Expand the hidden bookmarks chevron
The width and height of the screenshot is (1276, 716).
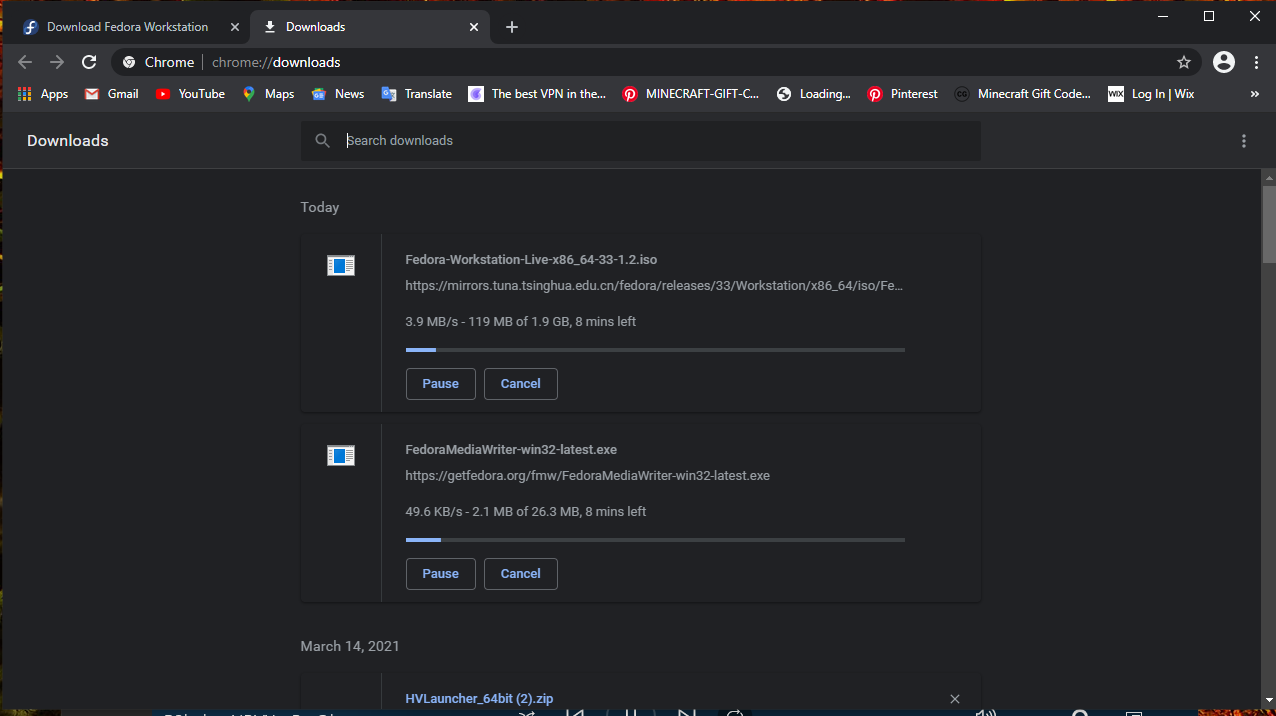pos(1255,94)
